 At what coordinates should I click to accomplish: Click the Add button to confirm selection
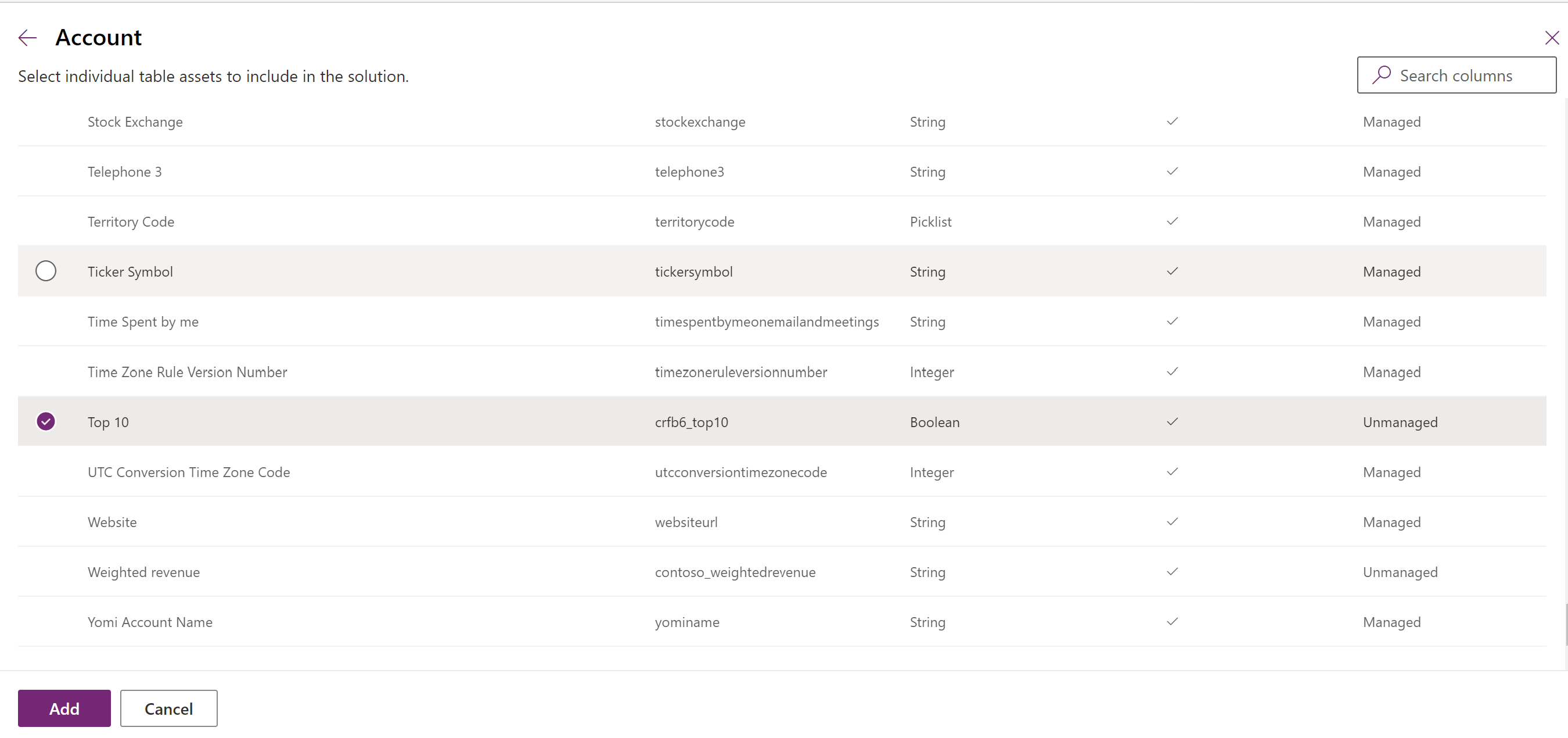click(x=65, y=708)
